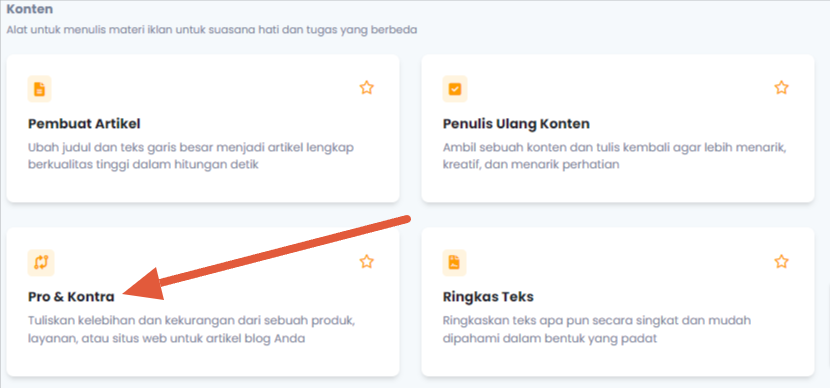Screen dimensions: 830x388
Task: Click the red arrow pointing to Pro & Kontra
Action: pos(266,258)
